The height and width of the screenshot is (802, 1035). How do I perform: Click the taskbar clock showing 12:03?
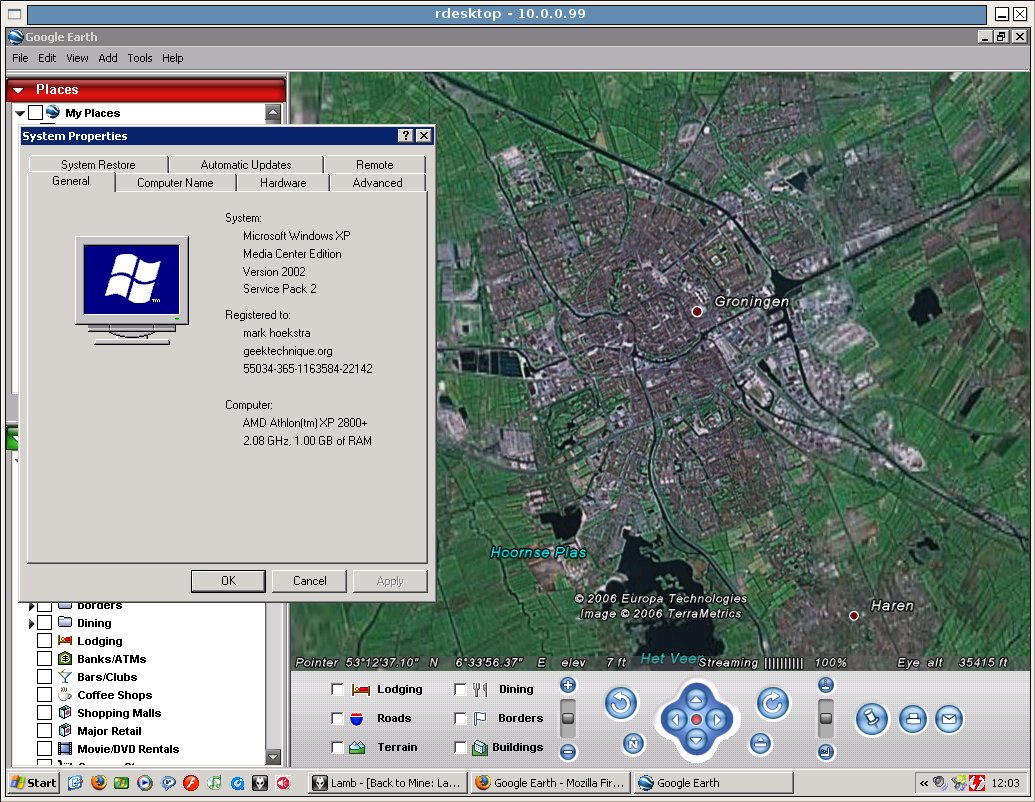pyautogui.click(x=1005, y=784)
